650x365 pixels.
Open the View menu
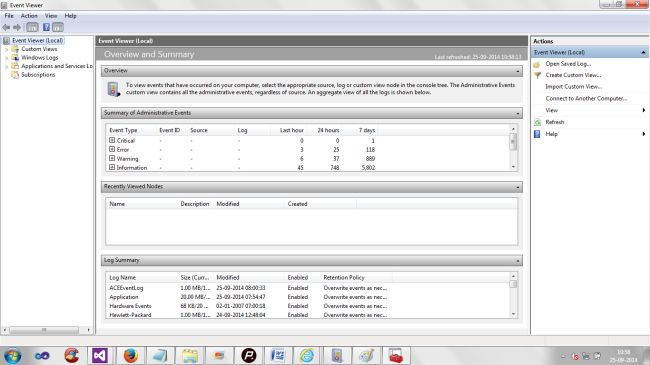tap(51, 16)
